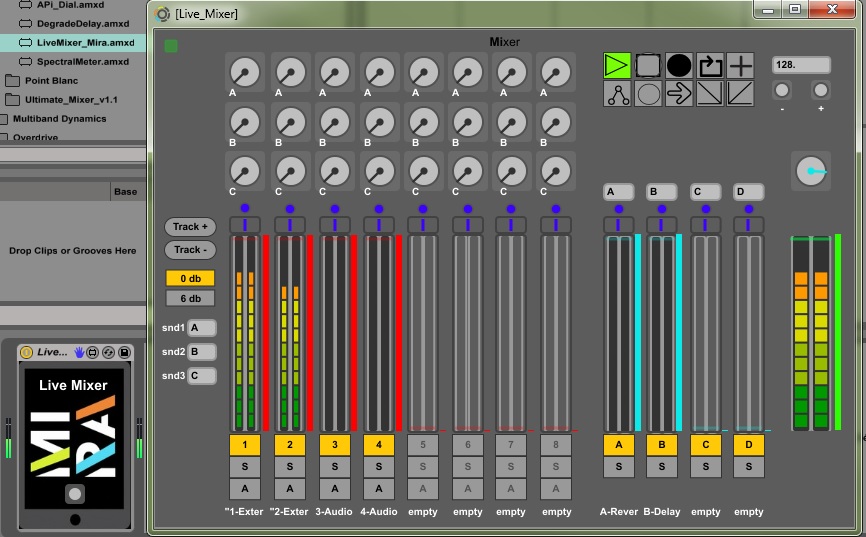Select LiveMixer_Mira.amxd in the browser list
866x537 pixels.
[84, 43]
